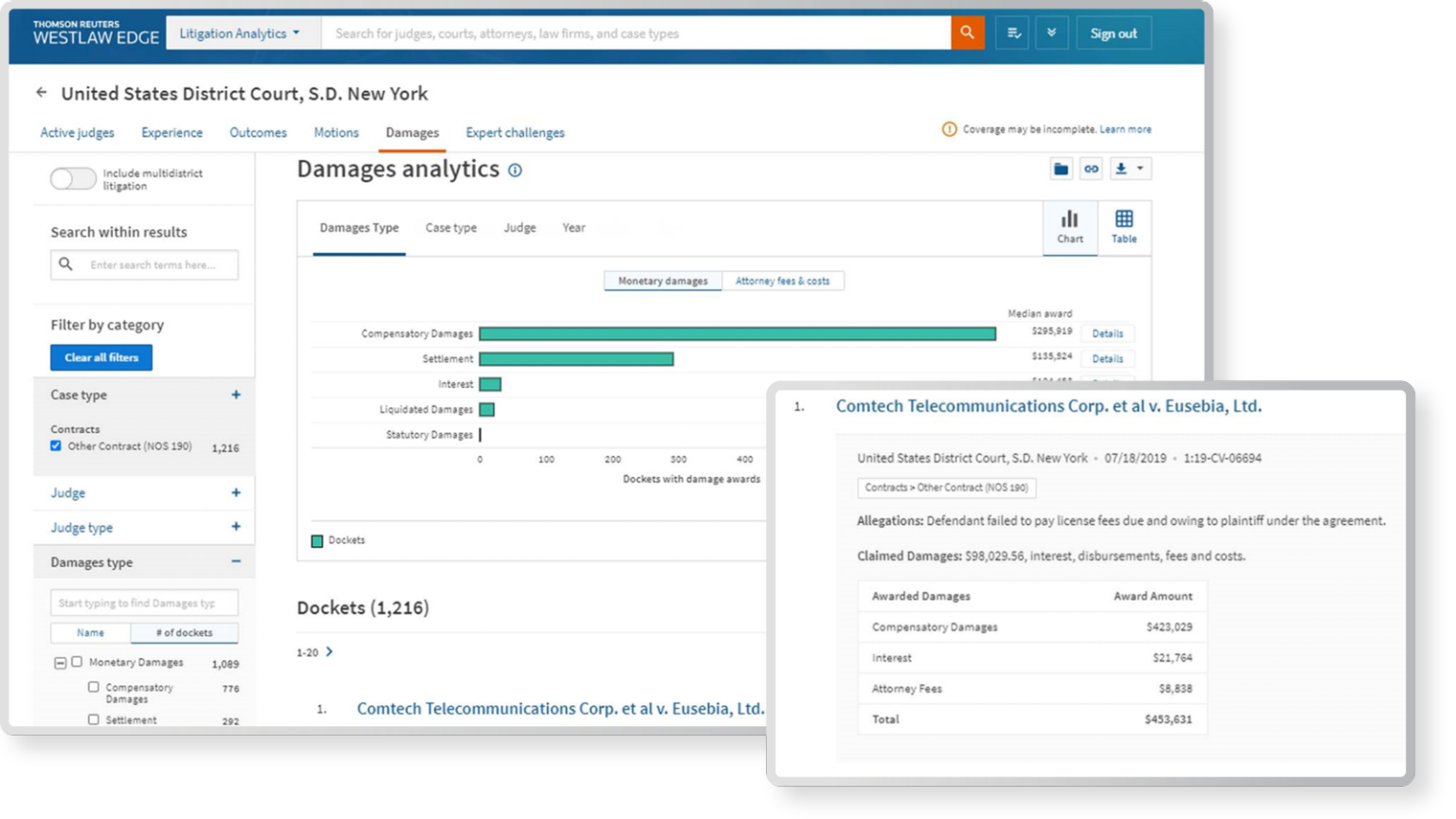Check the Compensatory Damages filter checkbox
The width and height of the screenshot is (1456, 819).
tap(93, 687)
